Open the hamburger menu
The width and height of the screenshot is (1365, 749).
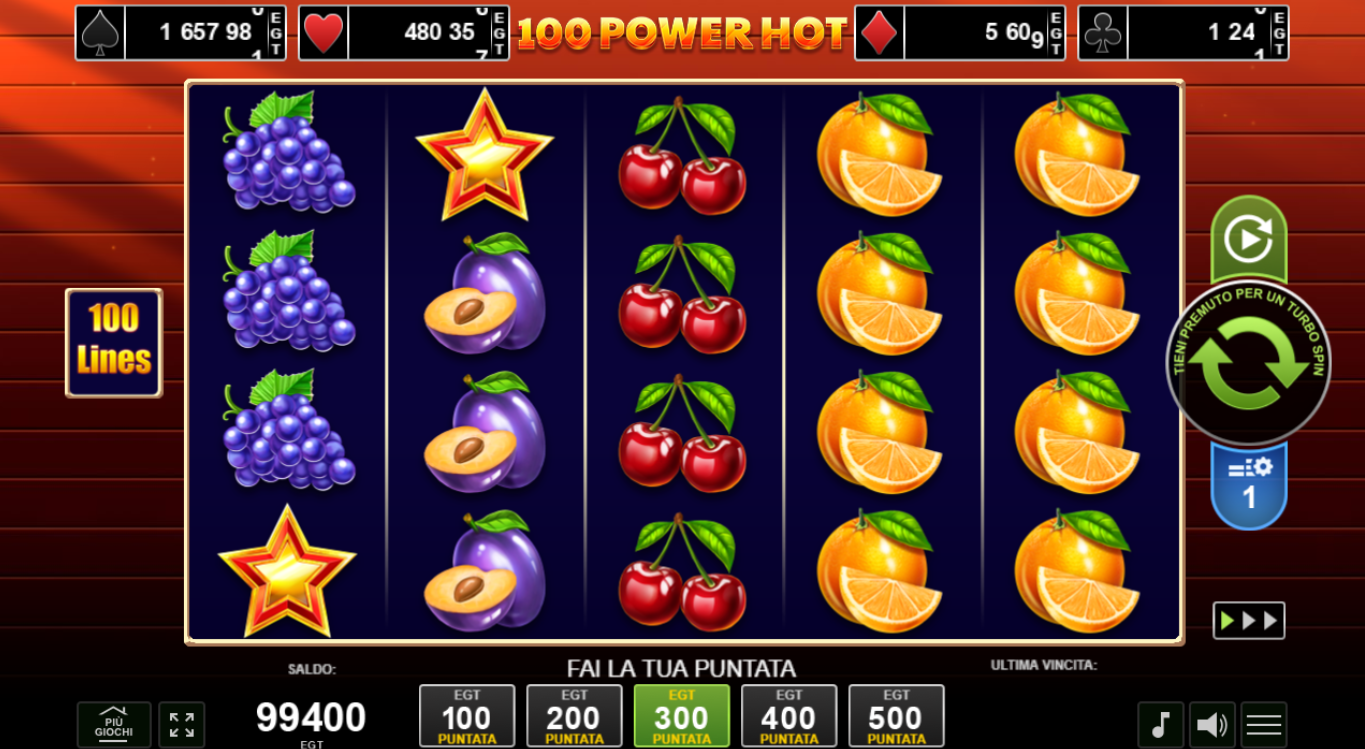pyautogui.click(x=1264, y=725)
